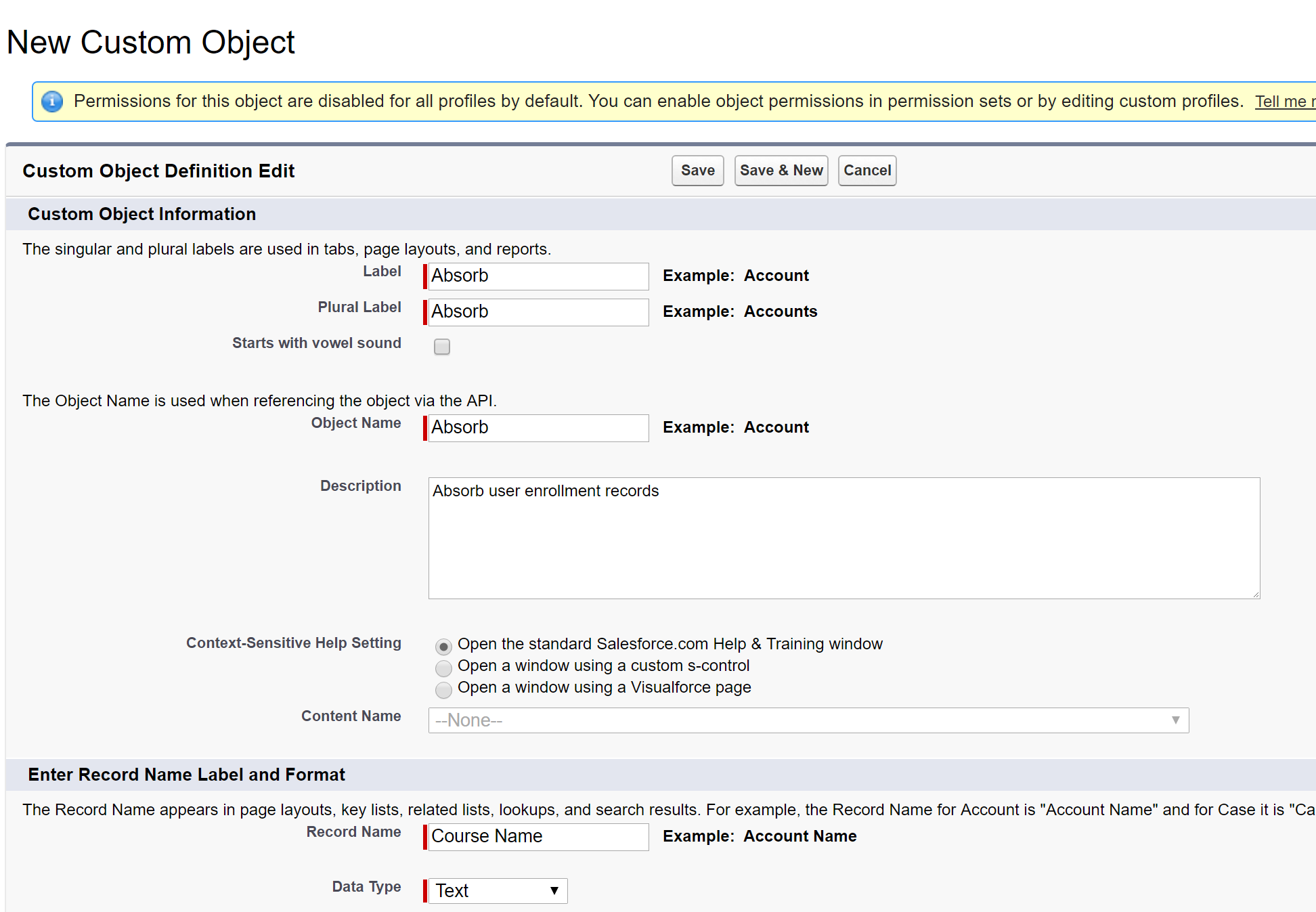The width and height of the screenshot is (1316, 912).
Task: Click the Example: Account Name hint text
Action: 760,836
